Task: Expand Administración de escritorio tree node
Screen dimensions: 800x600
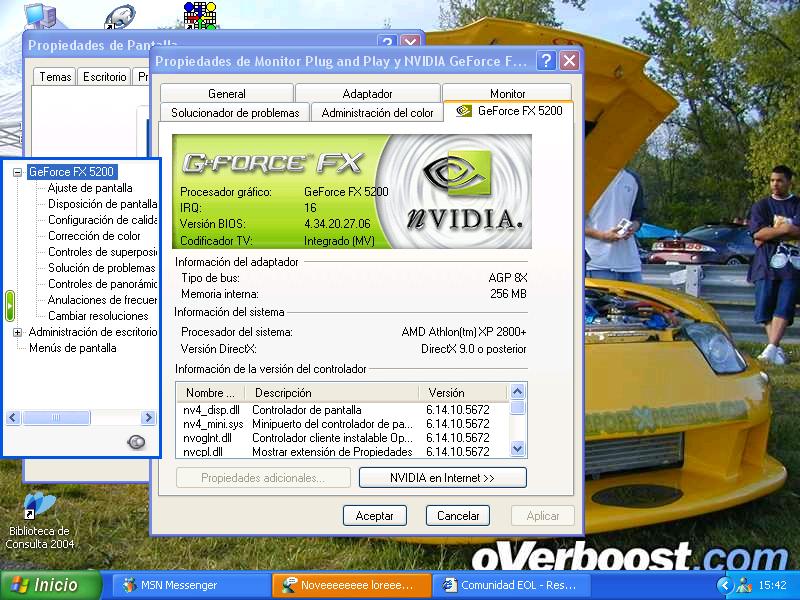Action: (17, 333)
